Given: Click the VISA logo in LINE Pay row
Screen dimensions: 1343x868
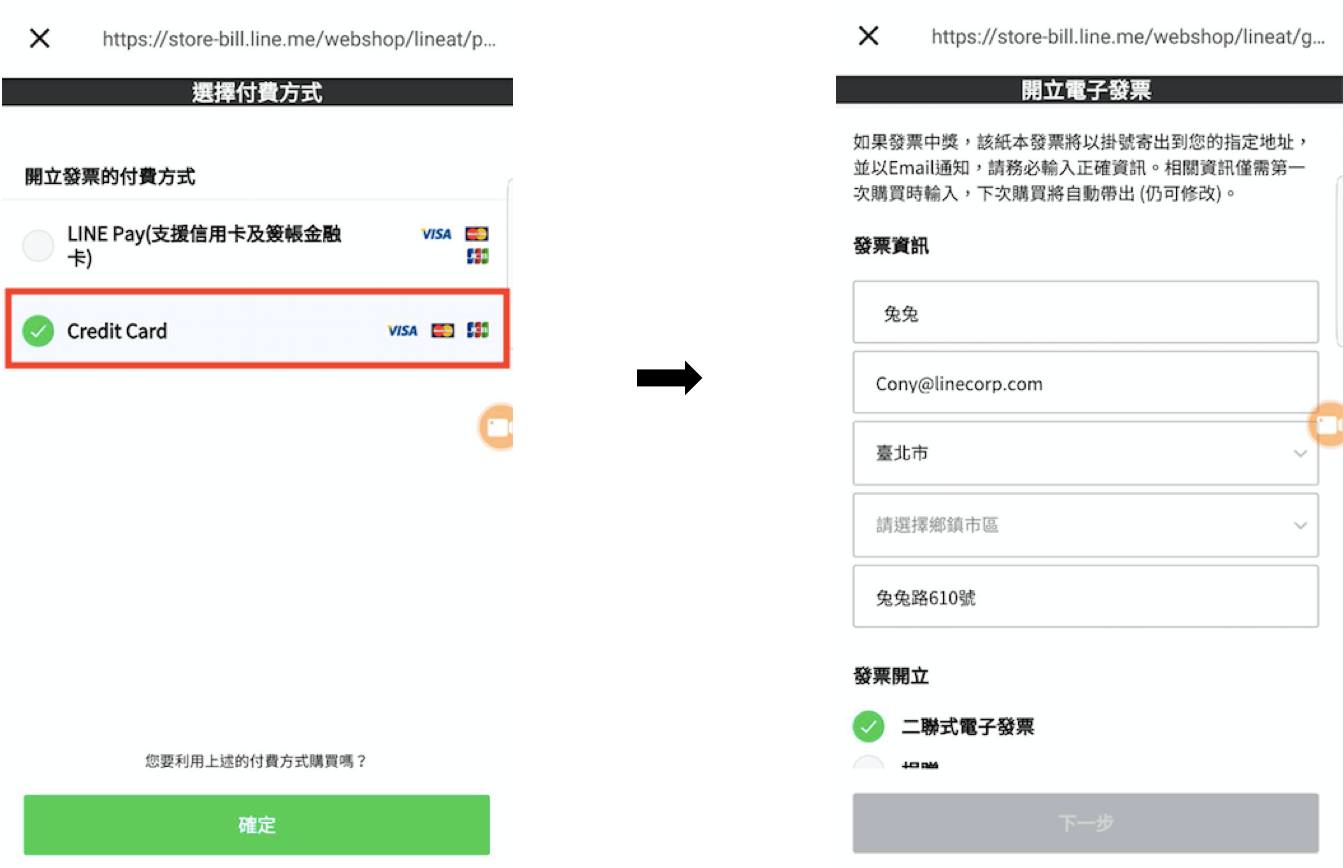Looking at the screenshot, I should coord(437,234).
